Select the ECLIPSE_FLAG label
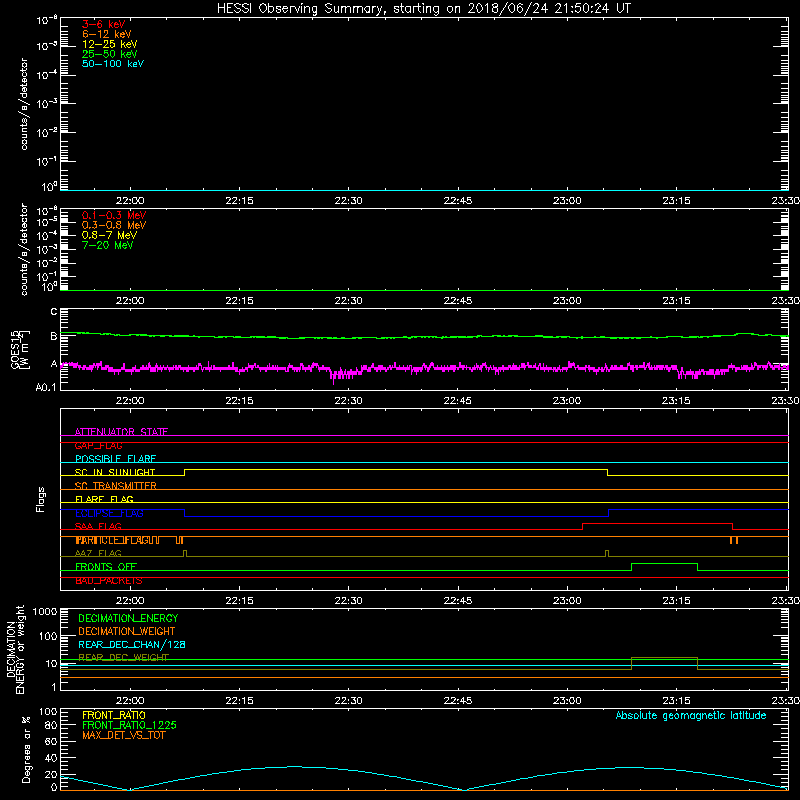 click(x=109, y=513)
